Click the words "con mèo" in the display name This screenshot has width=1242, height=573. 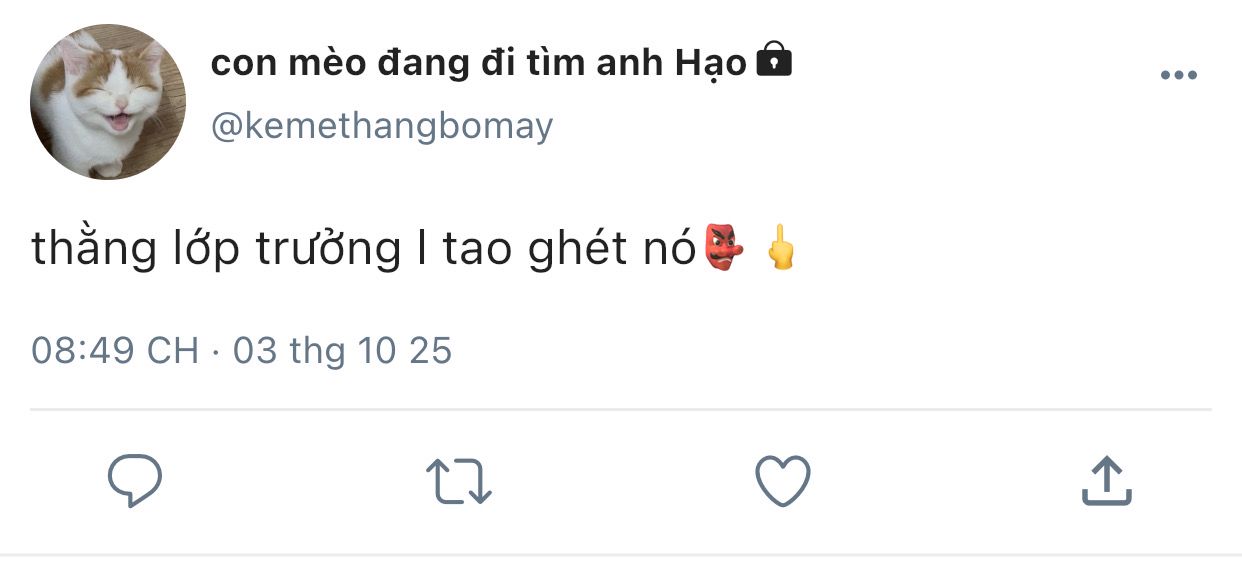(x=275, y=64)
